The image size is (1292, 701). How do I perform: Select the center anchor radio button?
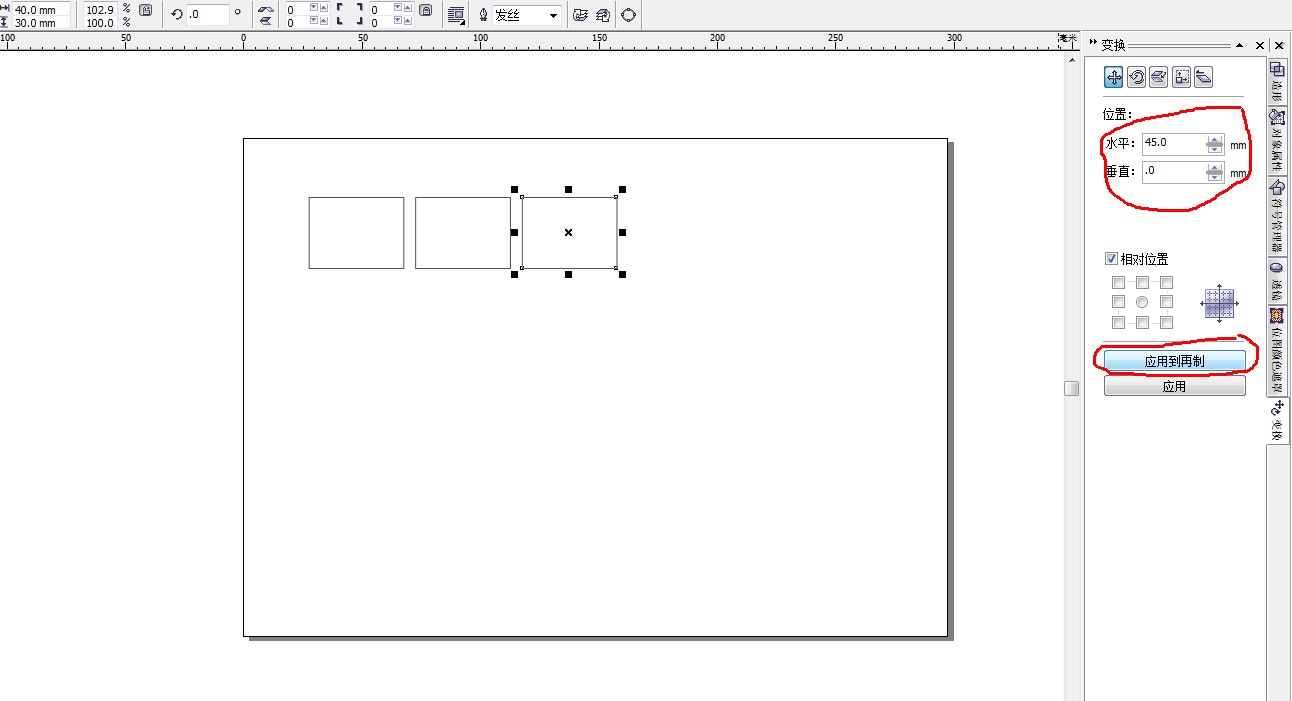coord(1142,301)
